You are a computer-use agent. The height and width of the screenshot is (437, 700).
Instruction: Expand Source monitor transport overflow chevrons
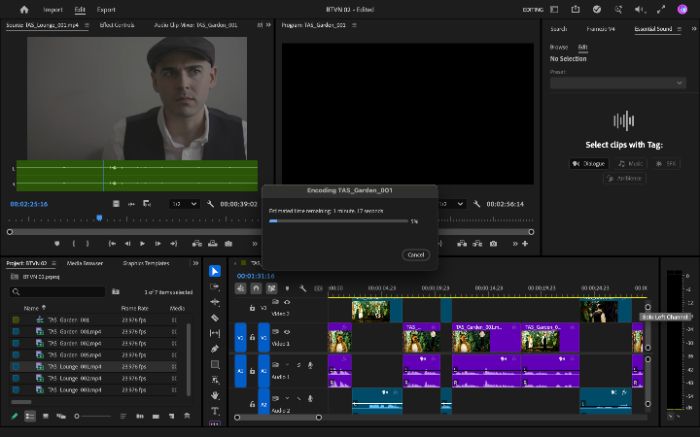pyautogui.click(x=254, y=244)
